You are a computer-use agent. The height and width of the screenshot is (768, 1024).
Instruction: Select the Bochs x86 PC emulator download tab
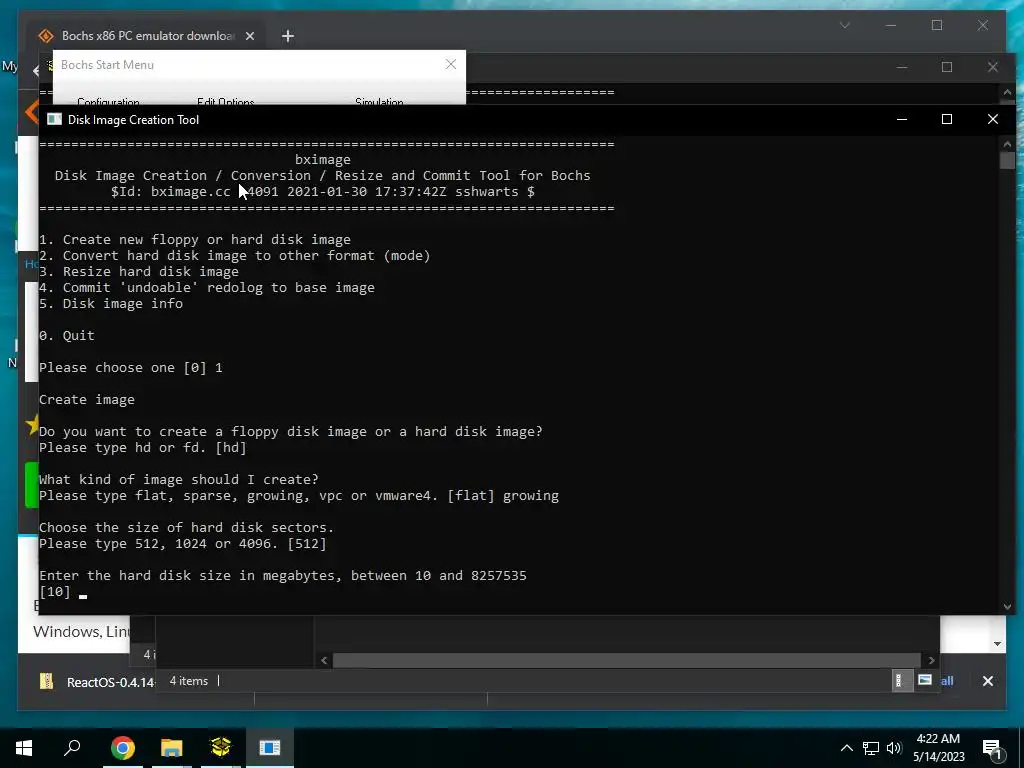coord(148,36)
